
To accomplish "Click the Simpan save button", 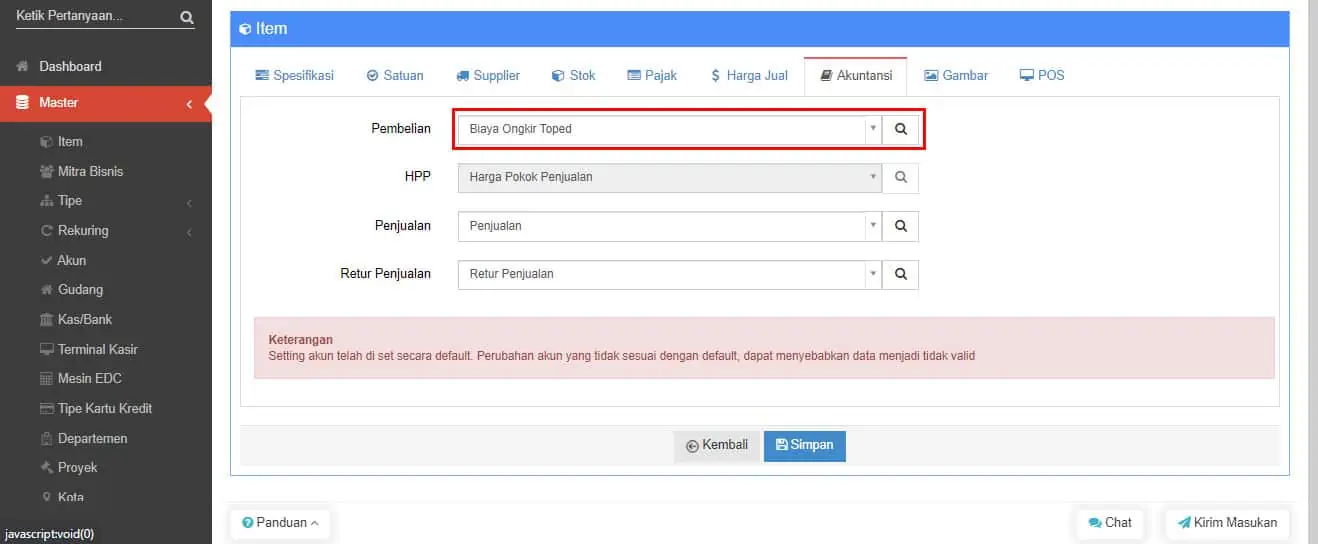I will pyautogui.click(x=805, y=446).
